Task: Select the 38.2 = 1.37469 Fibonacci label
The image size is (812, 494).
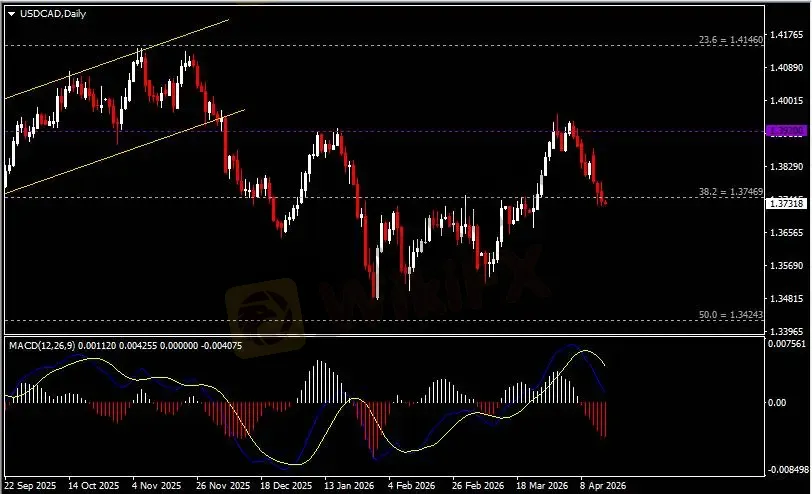Action: [x=731, y=192]
